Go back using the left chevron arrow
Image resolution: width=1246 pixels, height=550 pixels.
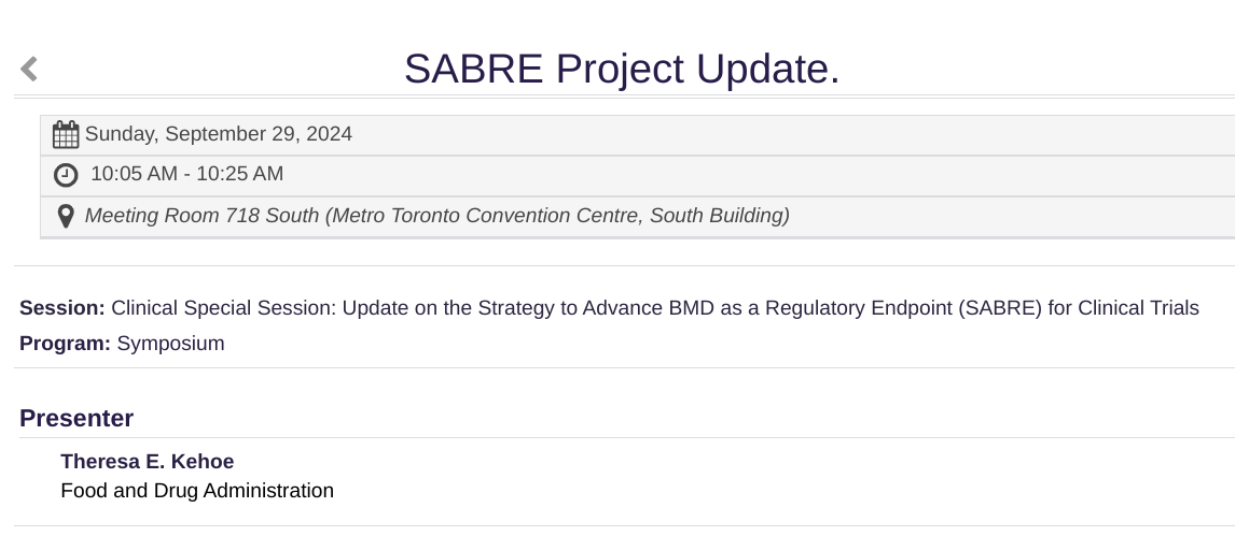pos(29,69)
